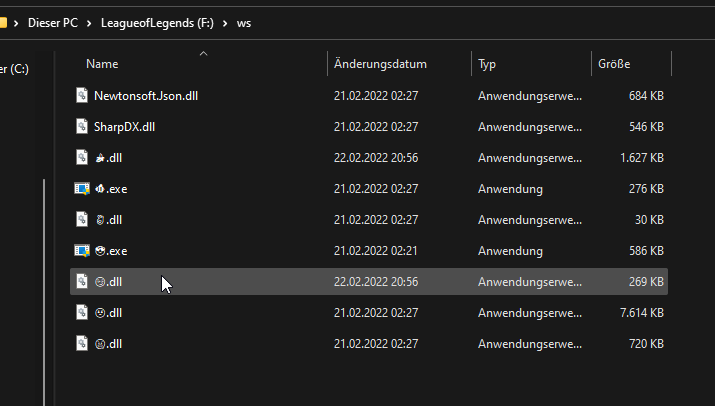The image size is (715, 406).
Task: Select highlighted emoji-named dll sized 269 KB
Action: click(x=108, y=282)
